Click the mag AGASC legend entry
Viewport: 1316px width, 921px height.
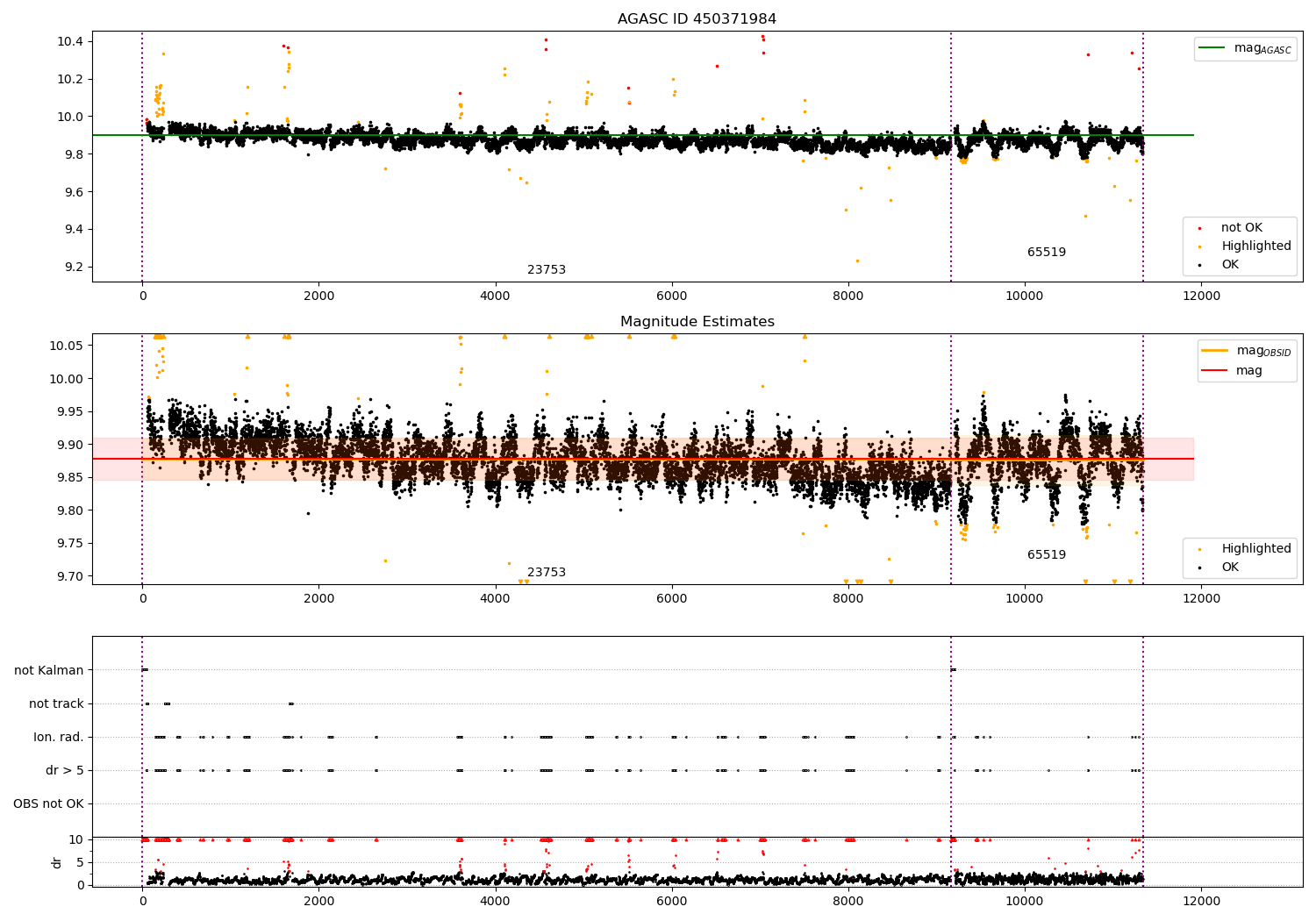coord(1262,48)
